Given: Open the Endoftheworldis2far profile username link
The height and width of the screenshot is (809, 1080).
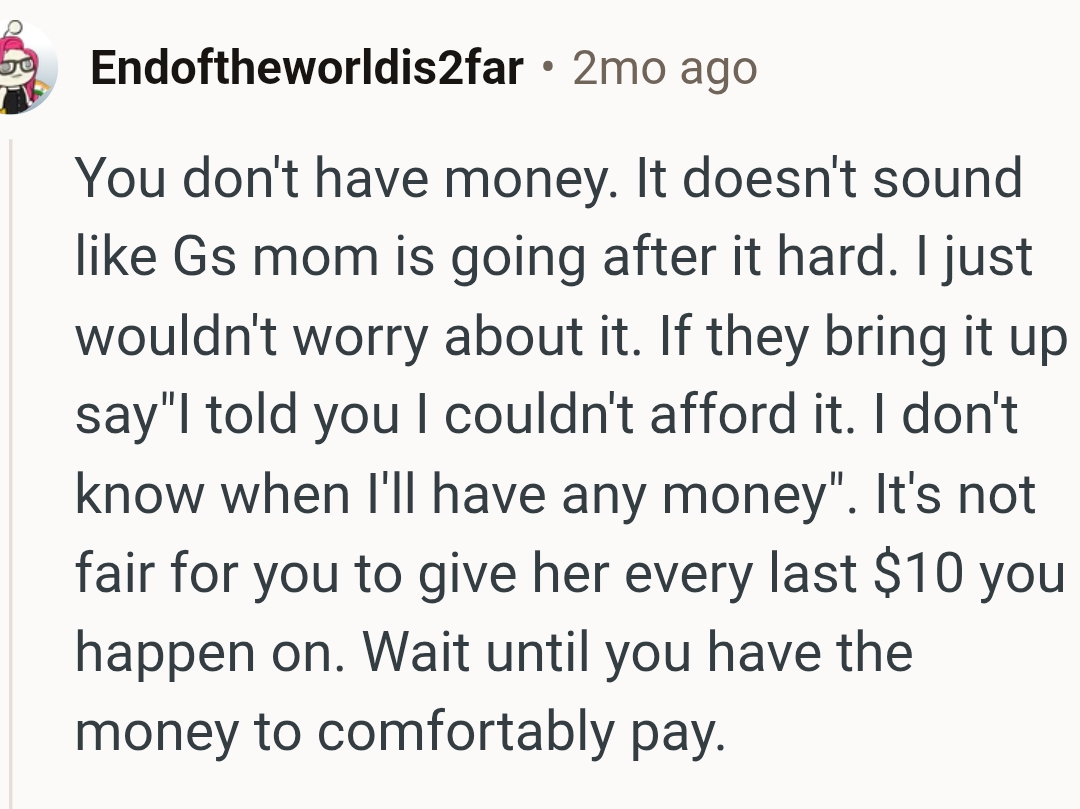Looking at the screenshot, I should (x=307, y=68).
